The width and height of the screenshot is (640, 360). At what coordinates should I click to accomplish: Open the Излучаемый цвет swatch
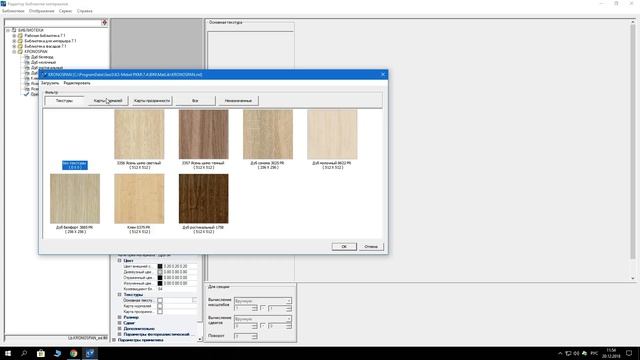[160, 283]
